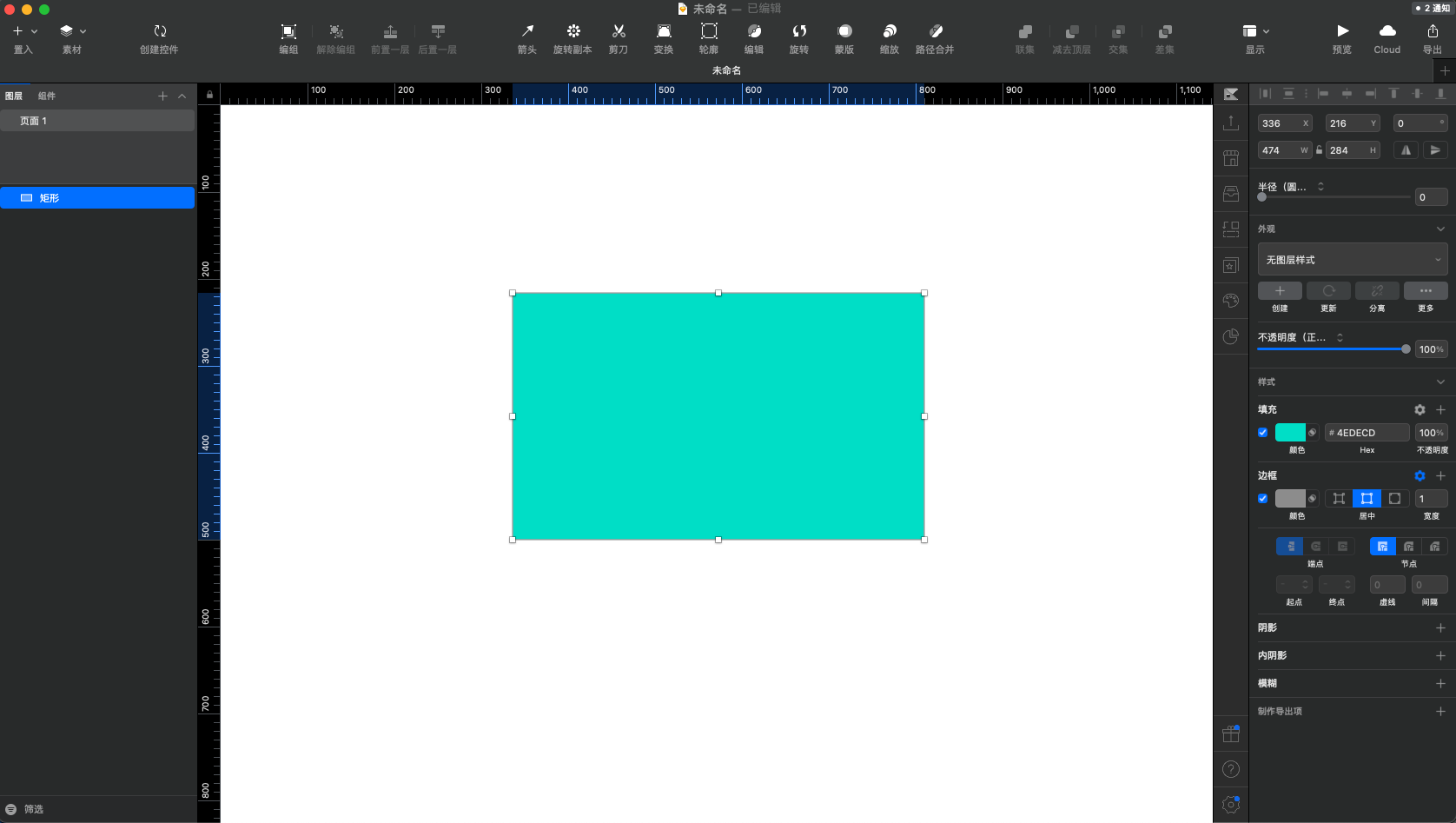Click the 不透明度 opacity slider handle
This screenshot has width=1456, height=823.
1406,349
